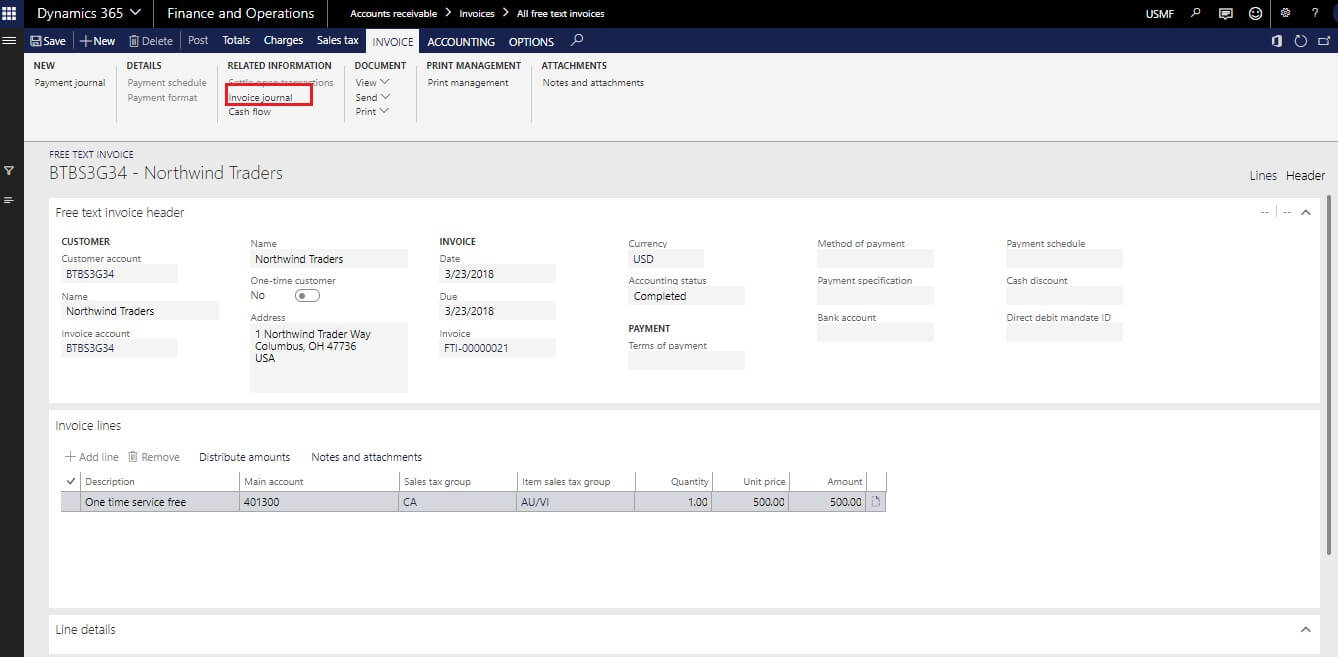Open the Dynamics 365 dropdown
Viewport: 1338px width, 657px height.
click(x=89, y=13)
